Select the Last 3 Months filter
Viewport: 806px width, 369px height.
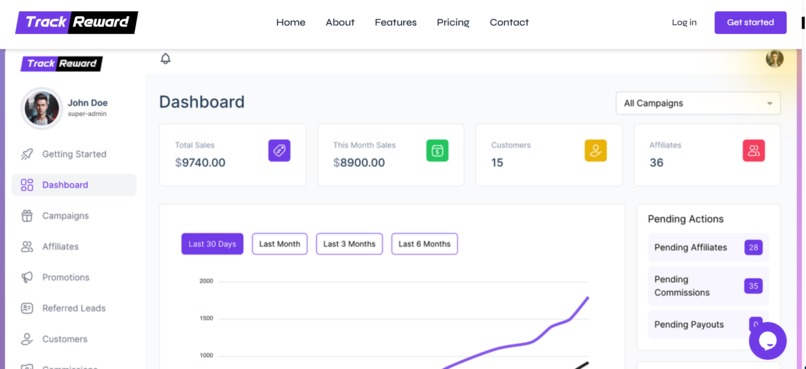[350, 244]
